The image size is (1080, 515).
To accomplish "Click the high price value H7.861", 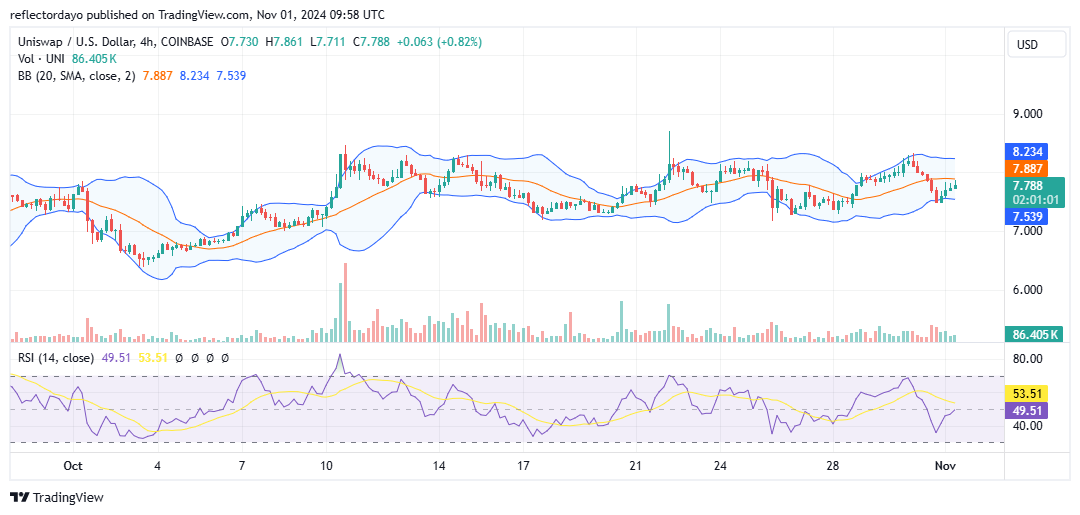I will tap(284, 42).
